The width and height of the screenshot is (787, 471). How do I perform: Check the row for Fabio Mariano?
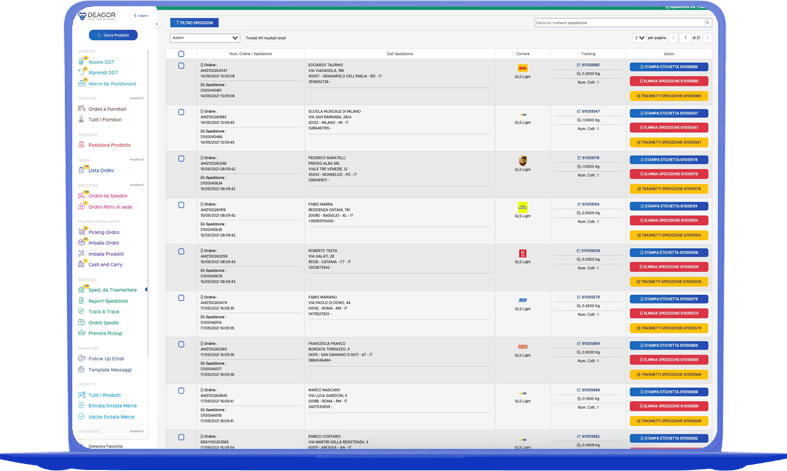(181, 298)
